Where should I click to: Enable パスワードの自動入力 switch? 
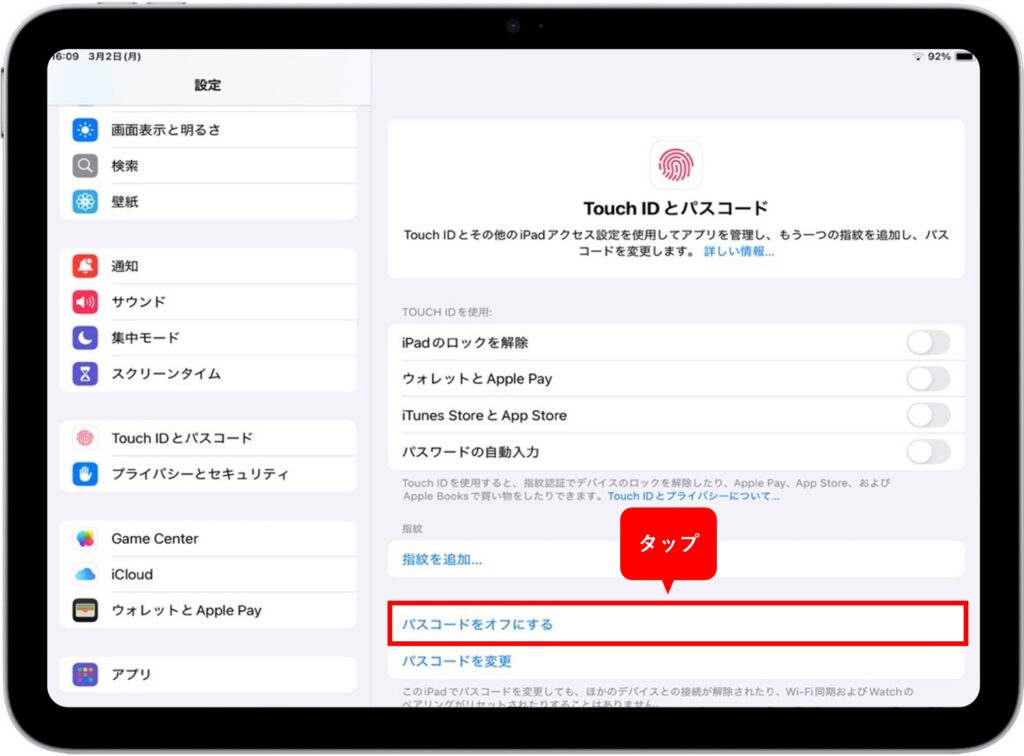pos(927,452)
